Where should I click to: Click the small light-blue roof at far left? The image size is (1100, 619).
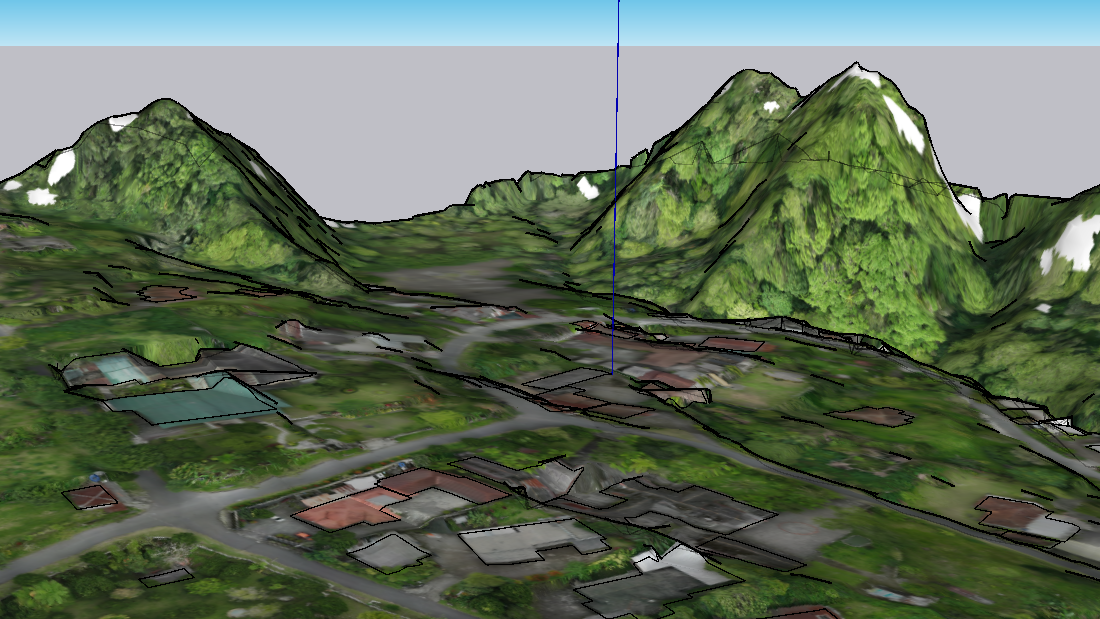pyautogui.click(x=120, y=369)
